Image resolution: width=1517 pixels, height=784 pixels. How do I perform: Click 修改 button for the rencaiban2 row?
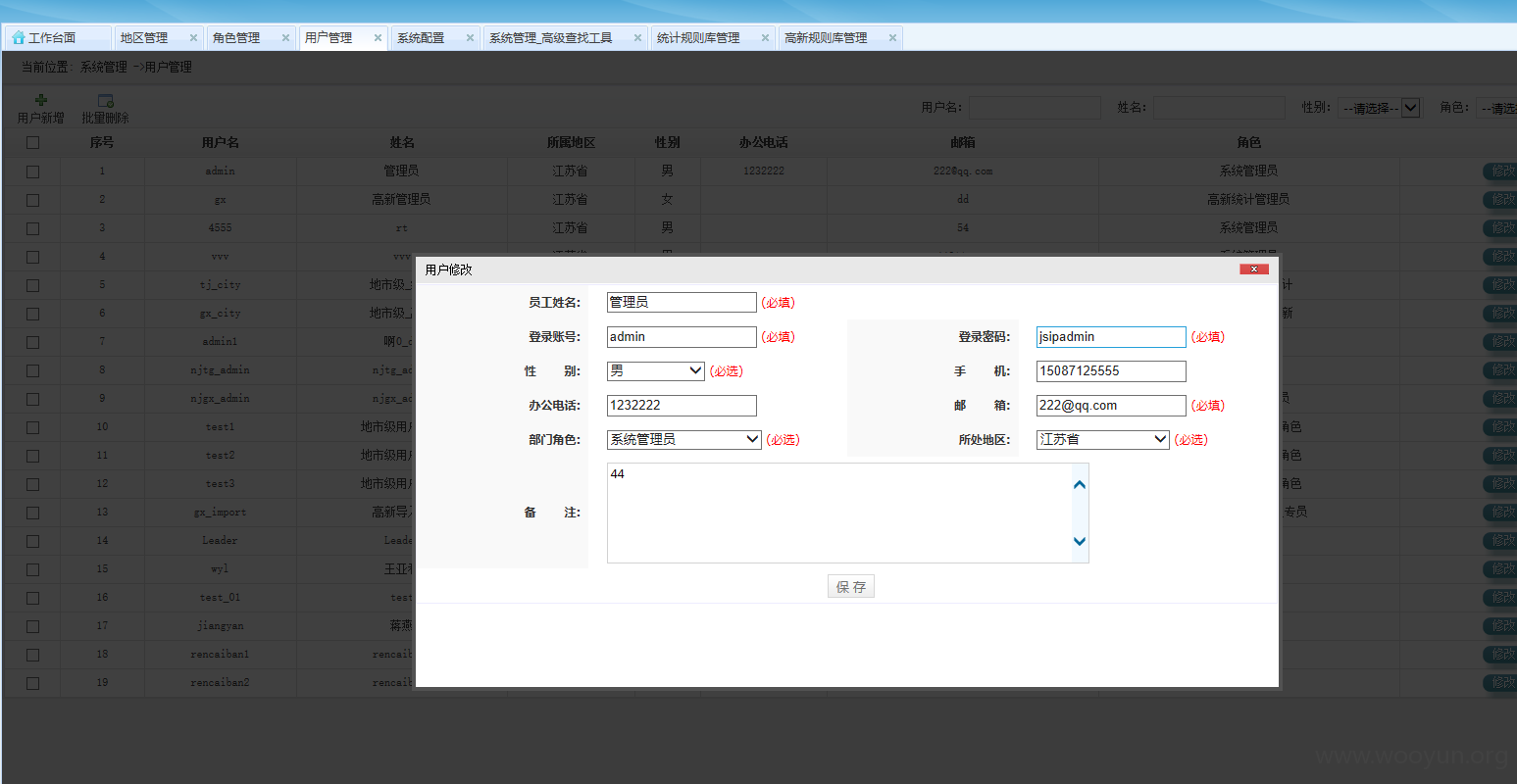tap(1499, 682)
